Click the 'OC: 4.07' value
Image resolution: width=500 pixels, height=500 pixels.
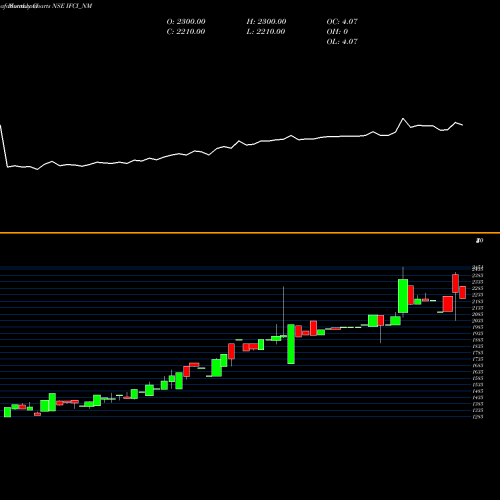point(342,22)
